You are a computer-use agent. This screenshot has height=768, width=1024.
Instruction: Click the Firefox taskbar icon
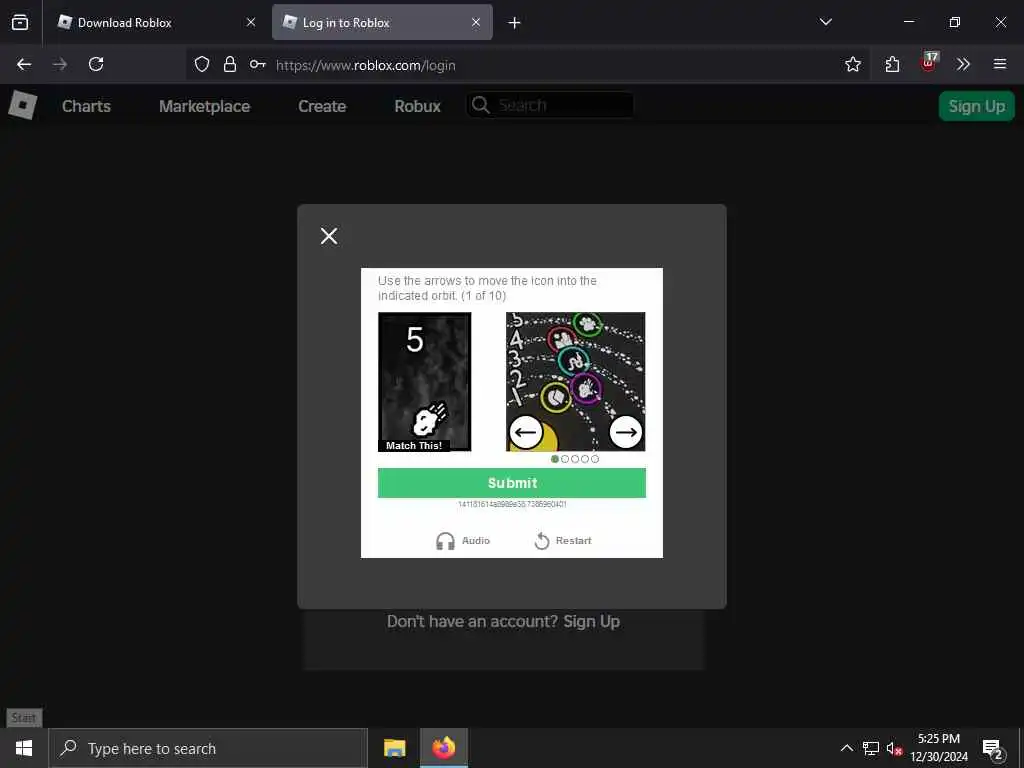(x=443, y=748)
